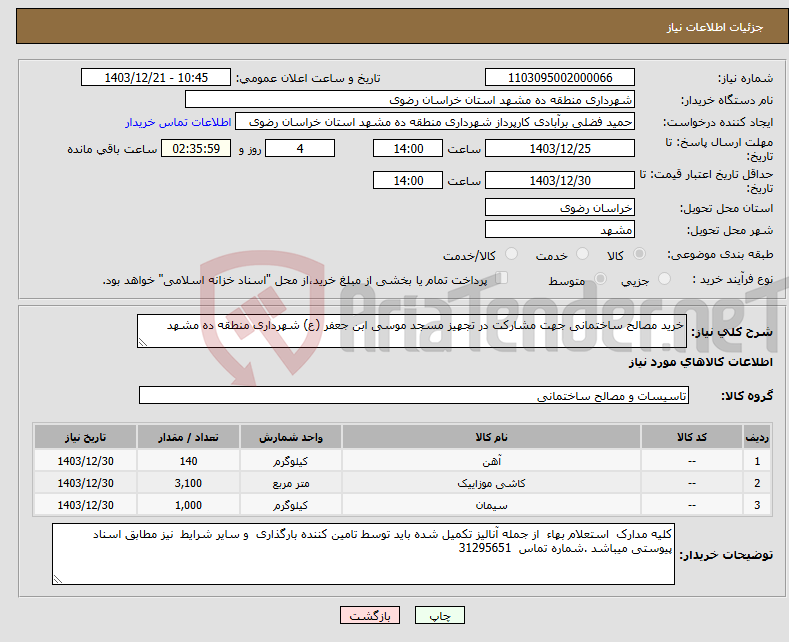Image resolution: width=789 pixels, height=642 pixels.
Task: Click the توضیحات خریدار notes text area
Action: click(x=363, y=554)
